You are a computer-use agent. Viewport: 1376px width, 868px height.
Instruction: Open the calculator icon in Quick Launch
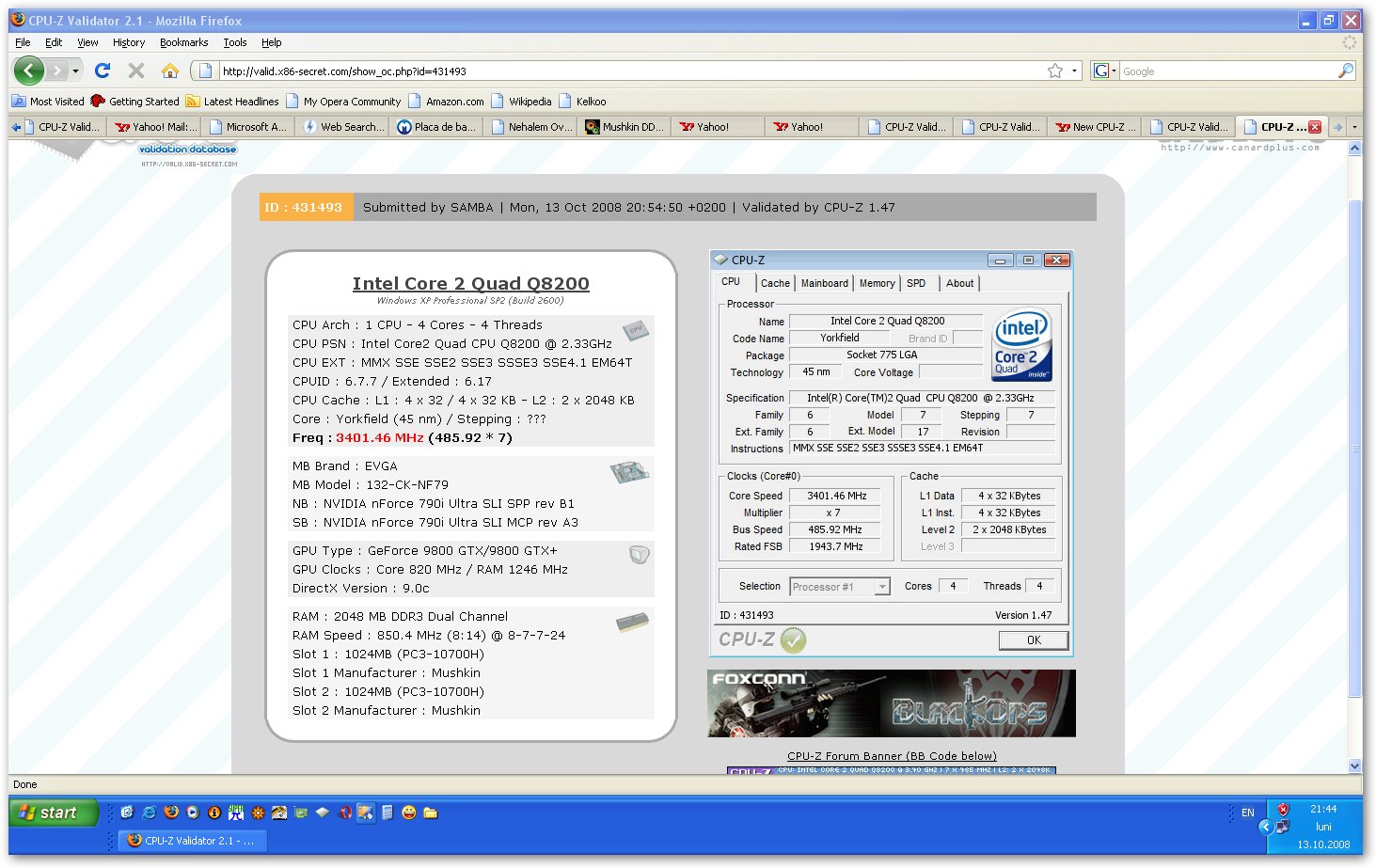pos(387,813)
